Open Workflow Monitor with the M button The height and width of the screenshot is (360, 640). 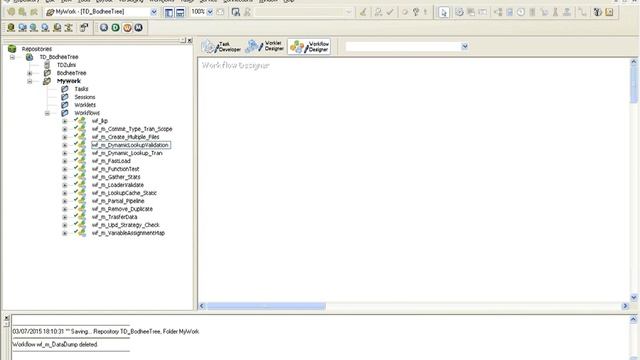tap(138, 28)
